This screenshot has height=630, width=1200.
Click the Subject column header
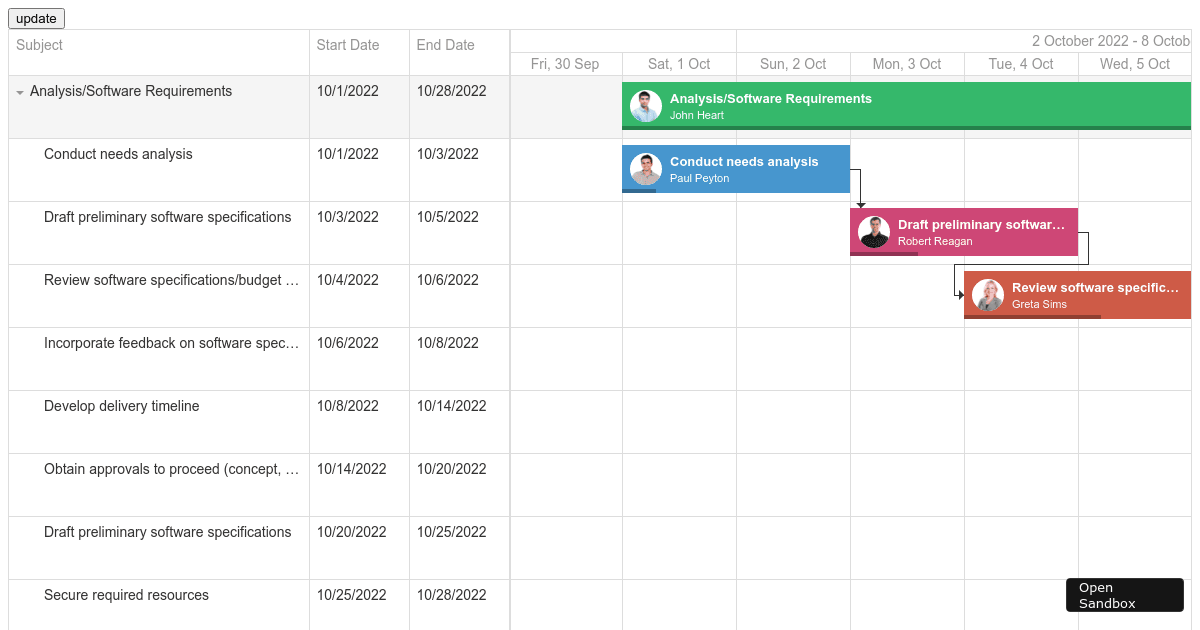tap(38, 45)
